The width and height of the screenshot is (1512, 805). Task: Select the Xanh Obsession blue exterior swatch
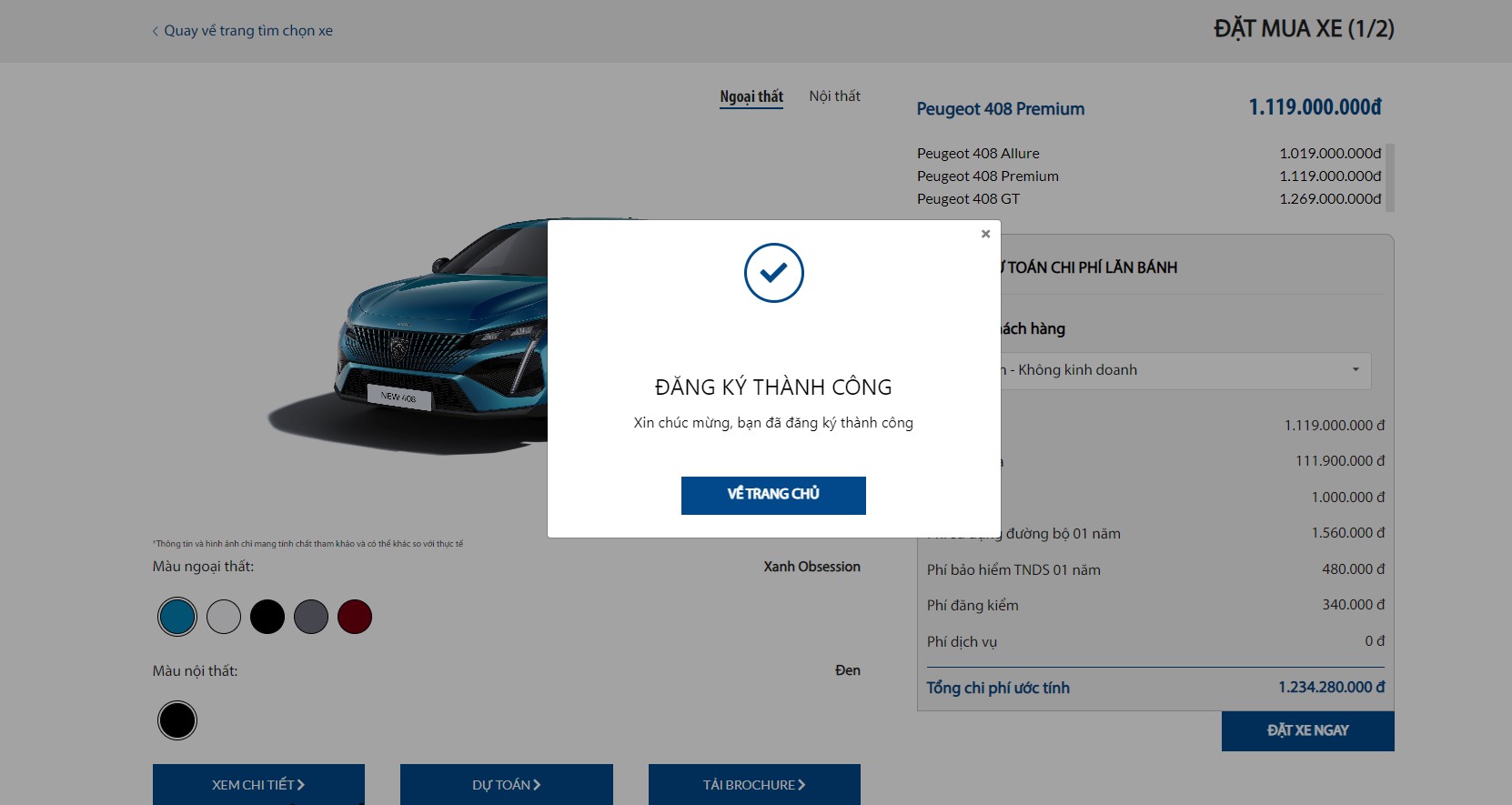point(177,617)
